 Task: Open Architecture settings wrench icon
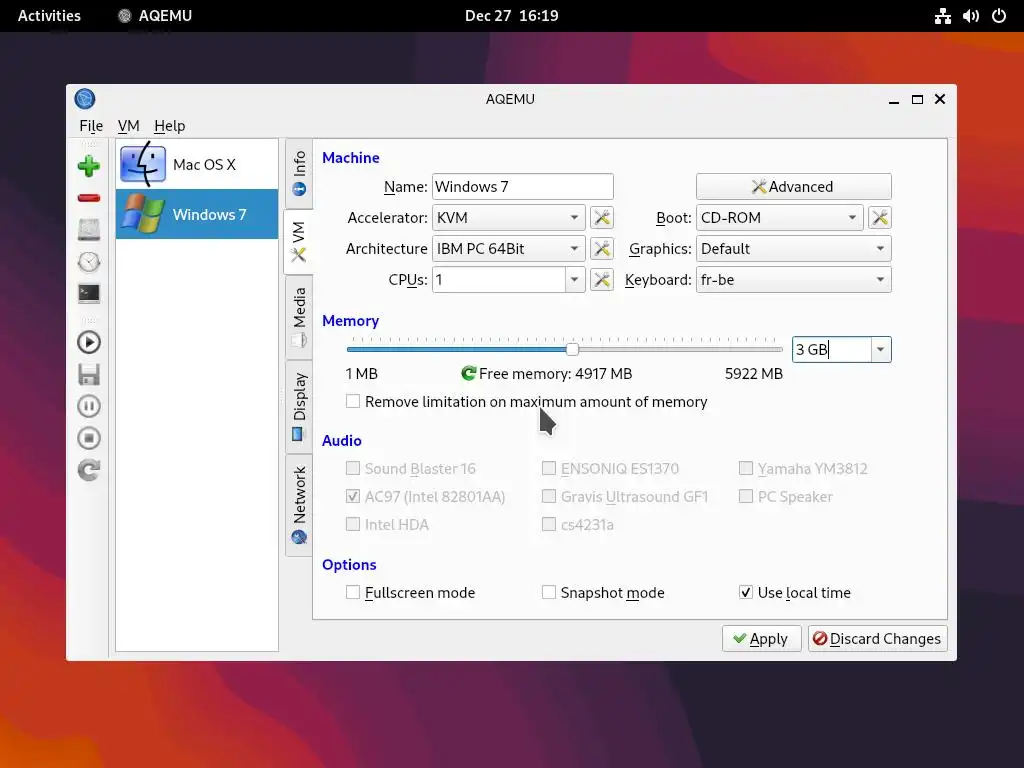pyautogui.click(x=601, y=248)
